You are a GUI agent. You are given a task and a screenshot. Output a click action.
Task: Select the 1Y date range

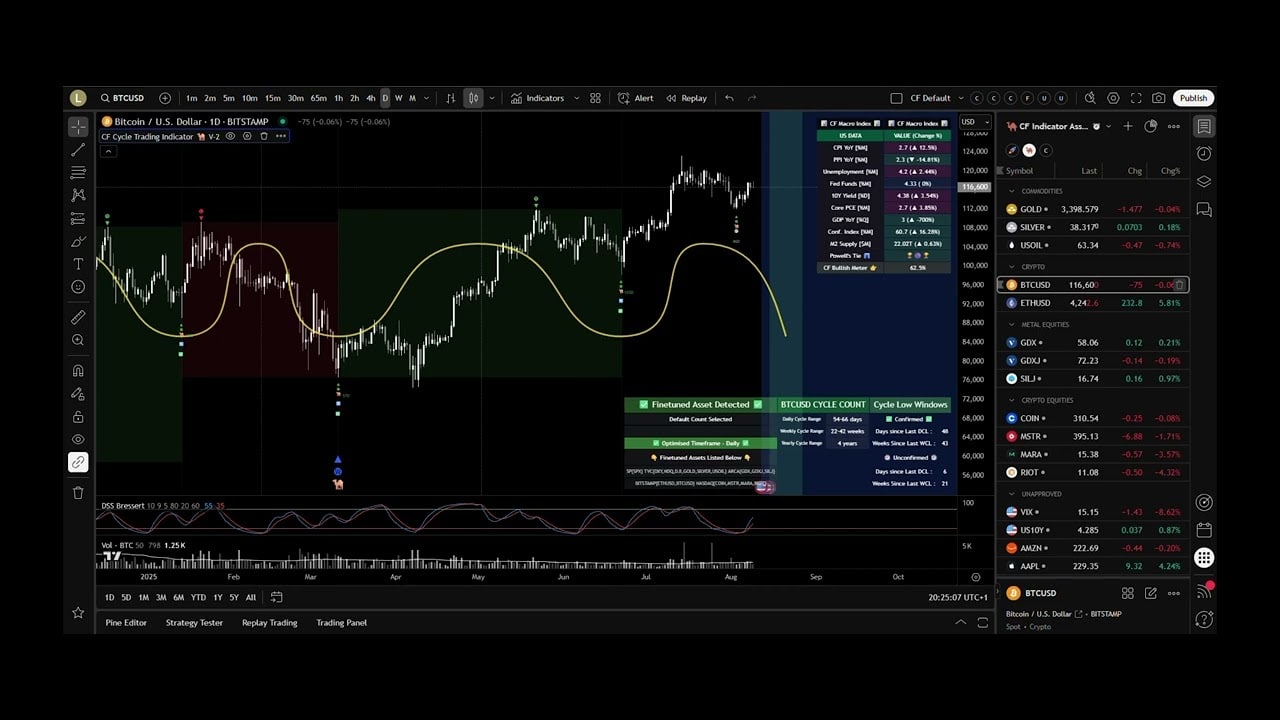217,598
